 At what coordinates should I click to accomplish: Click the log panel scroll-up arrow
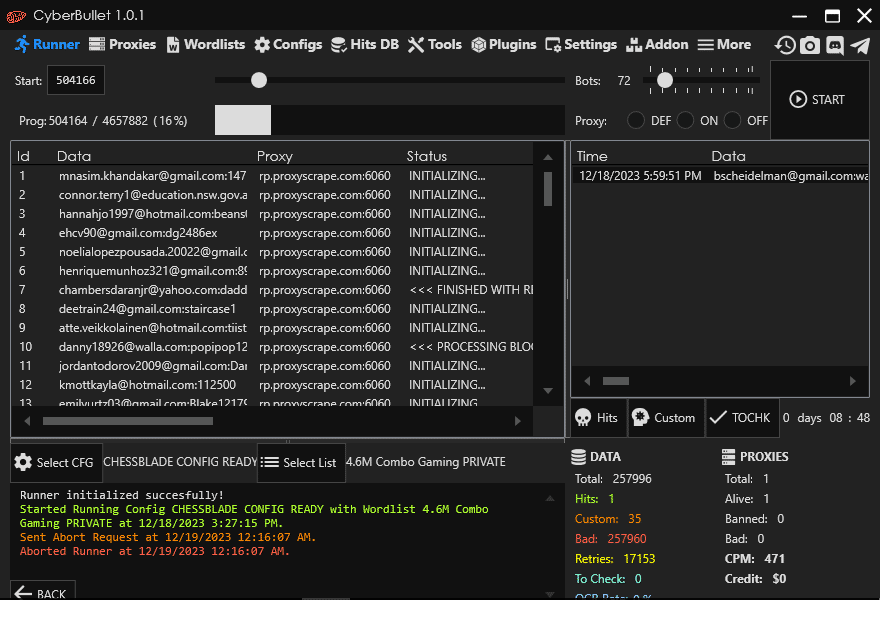pos(548,497)
